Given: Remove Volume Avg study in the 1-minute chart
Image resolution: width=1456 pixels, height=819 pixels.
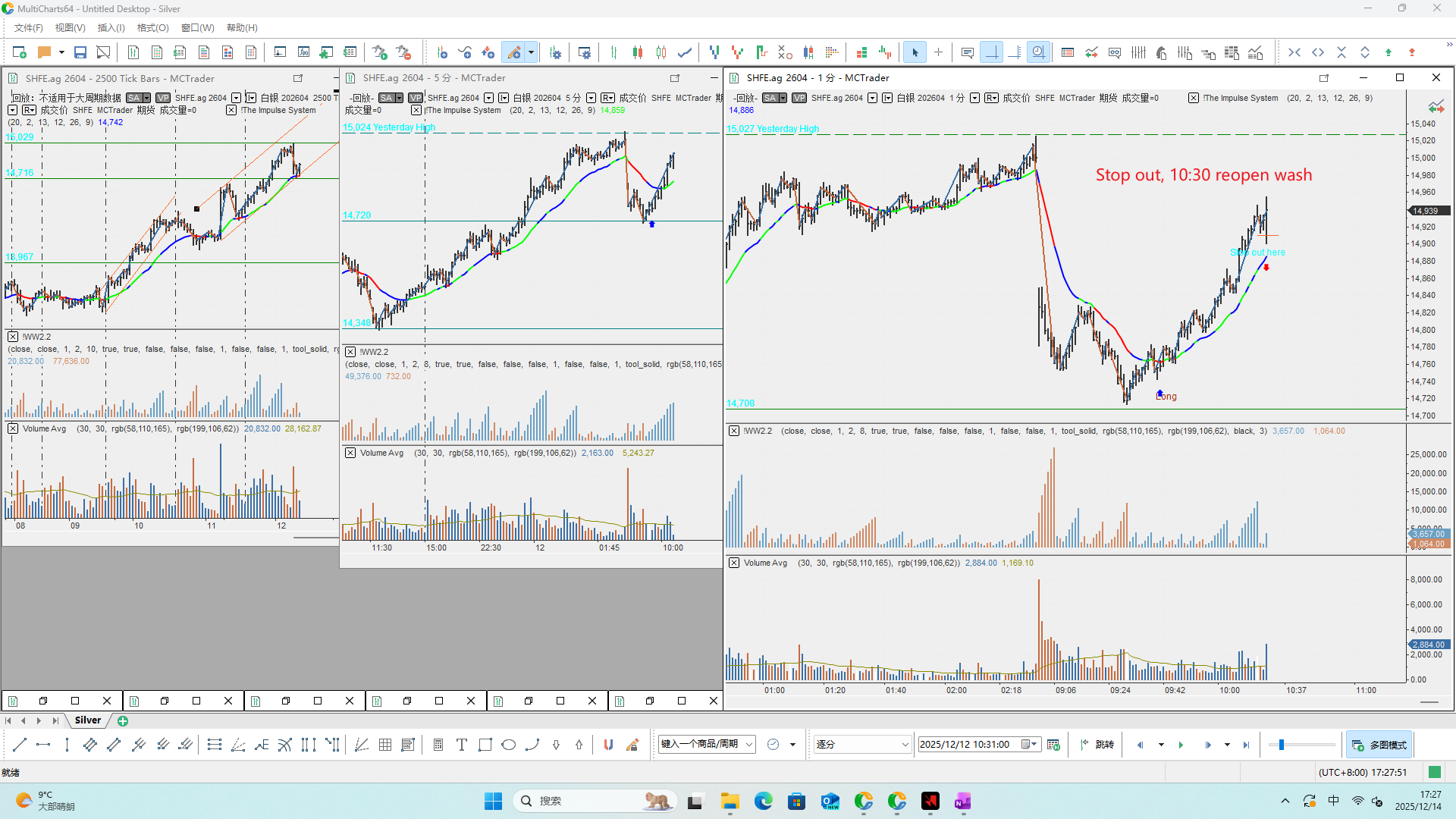Looking at the screenshot, I should (734, 563).
